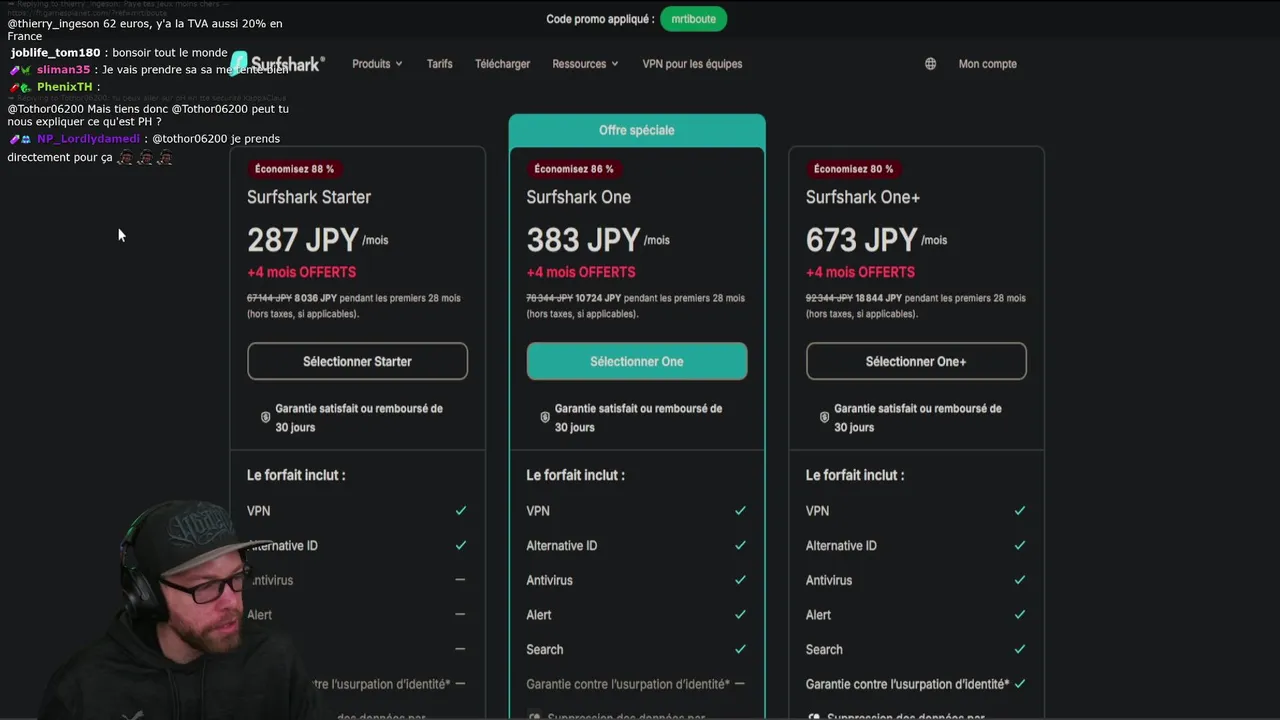Click the 673 JPY price
This screenshot has height=720, width=1280.
[x=862, y=240]
